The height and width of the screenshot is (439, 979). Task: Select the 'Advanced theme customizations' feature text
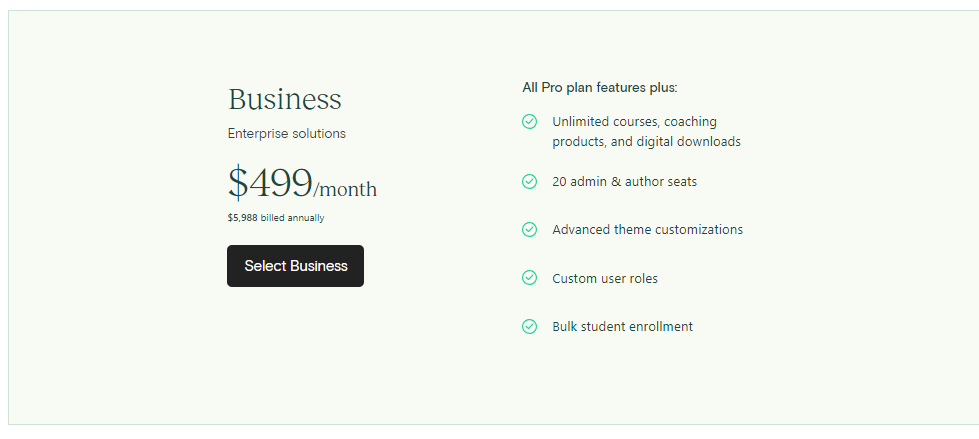(x=647, y=230)
